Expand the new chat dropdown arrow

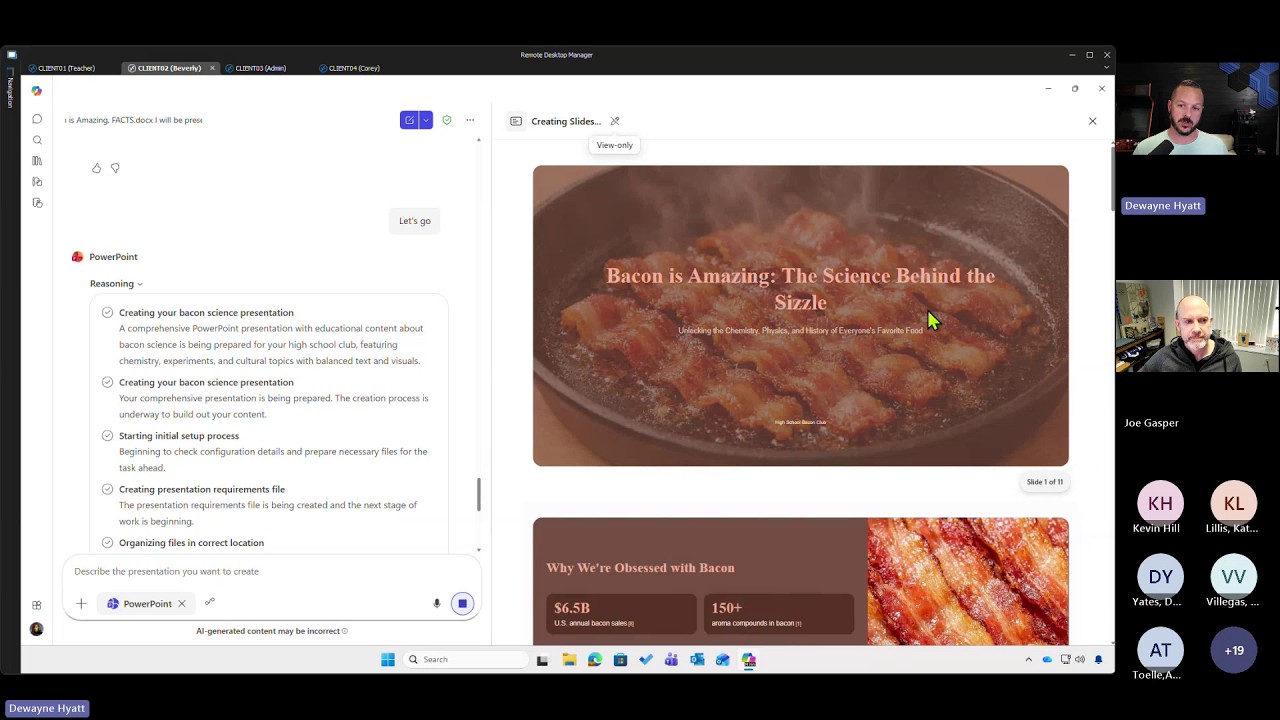(x=426, y=120)
